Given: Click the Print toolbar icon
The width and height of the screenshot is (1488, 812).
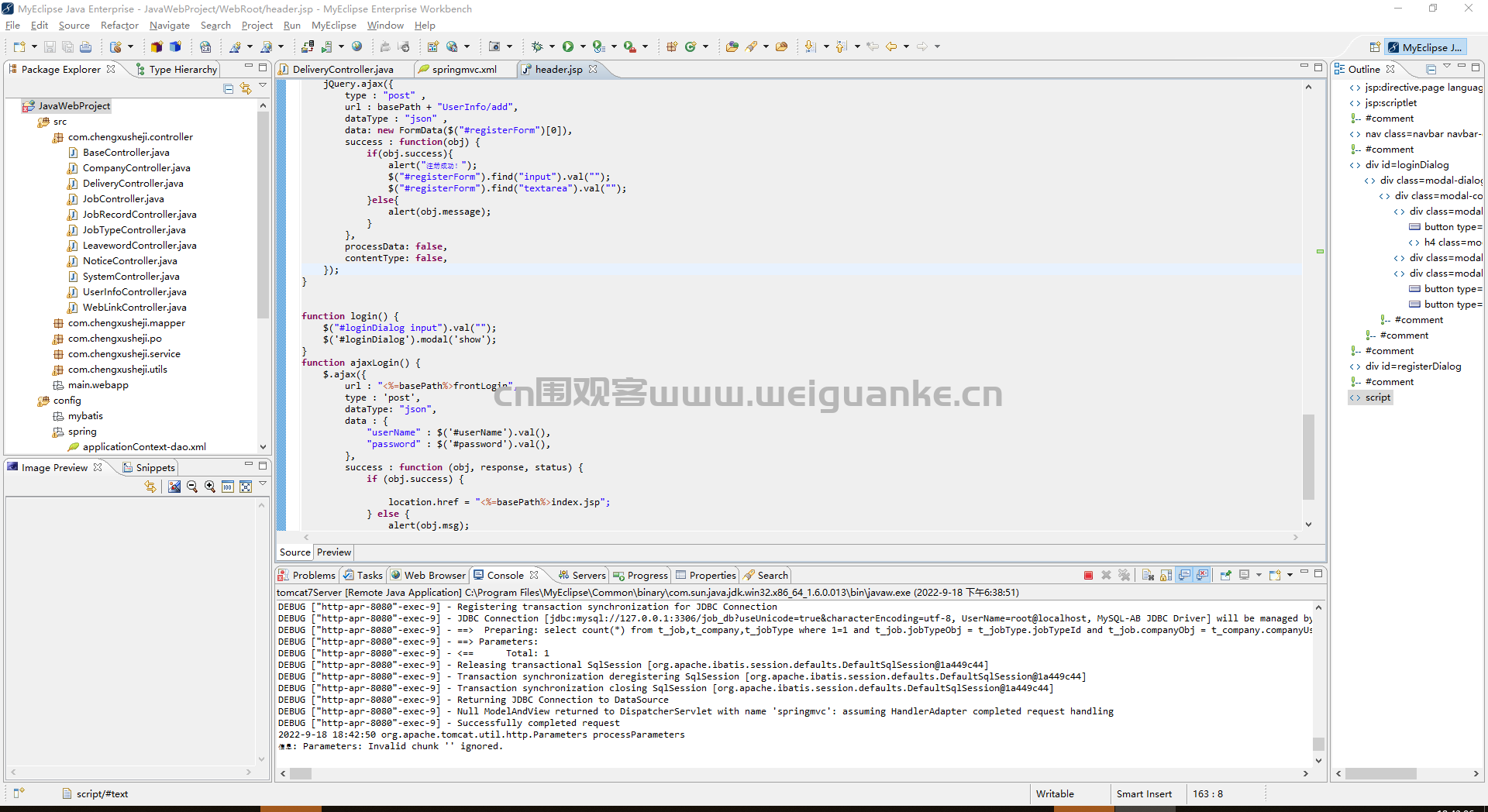Looking at the screenshot, I should pos(85,46).
